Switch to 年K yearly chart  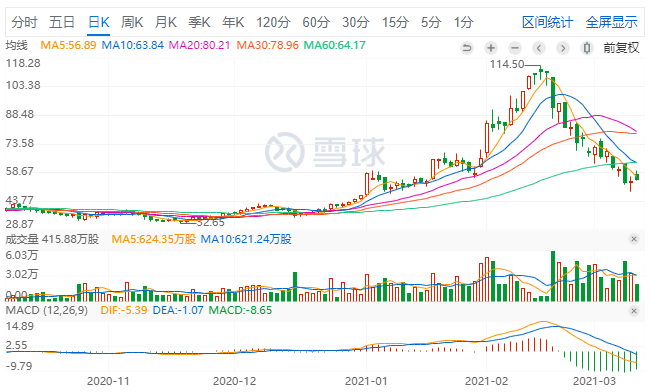233,22
